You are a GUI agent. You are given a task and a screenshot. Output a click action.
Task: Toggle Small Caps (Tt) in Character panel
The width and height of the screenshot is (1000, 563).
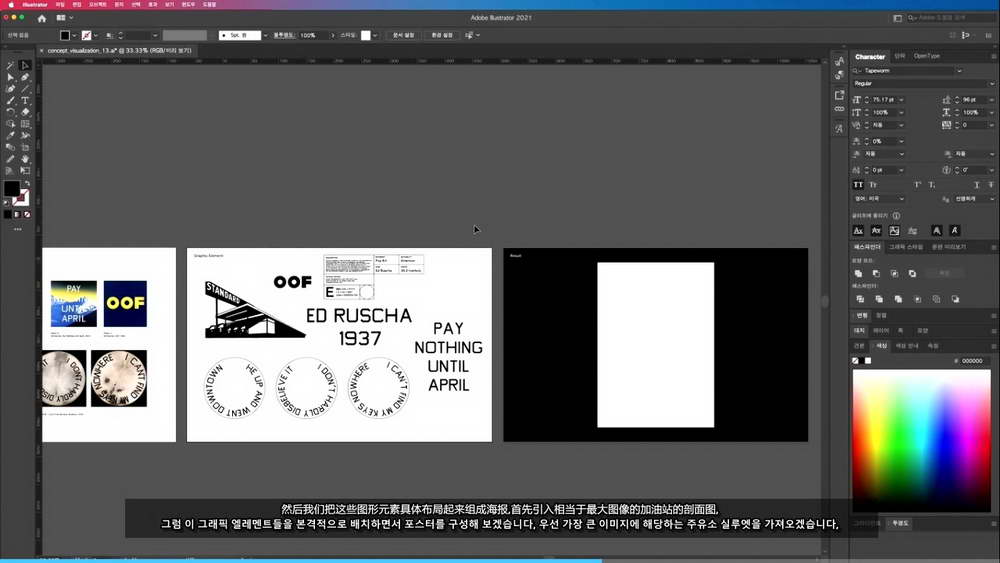(x=873, y=185)
